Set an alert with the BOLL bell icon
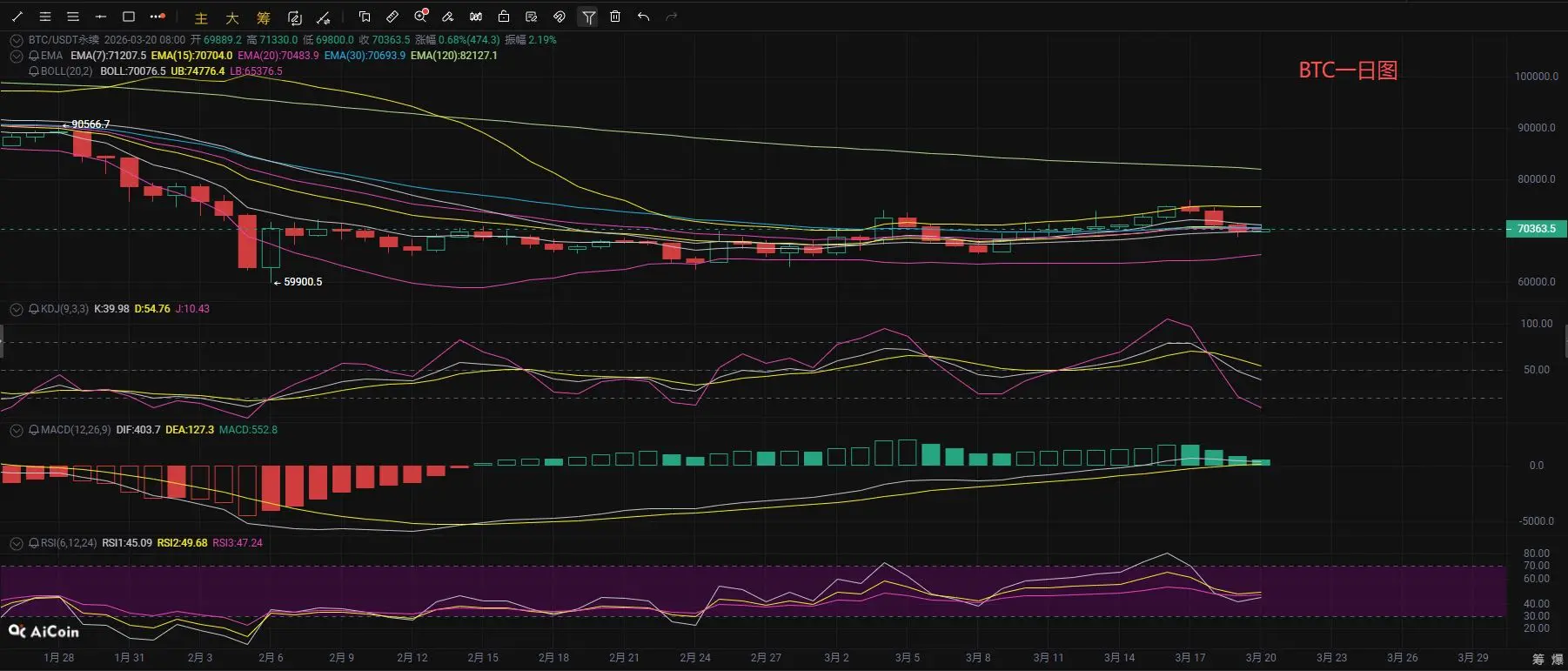 point(34,71)
